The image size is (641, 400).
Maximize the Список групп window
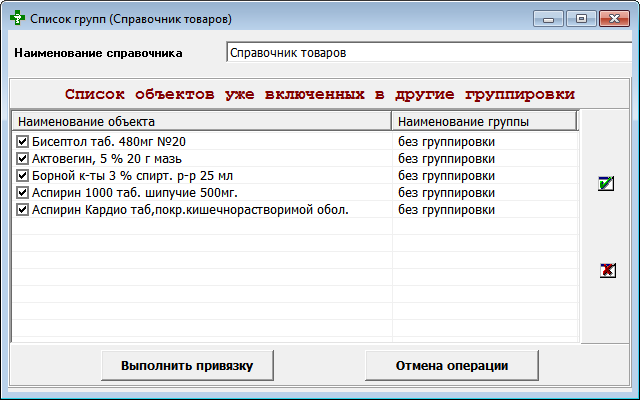click(x=581, y=19)
